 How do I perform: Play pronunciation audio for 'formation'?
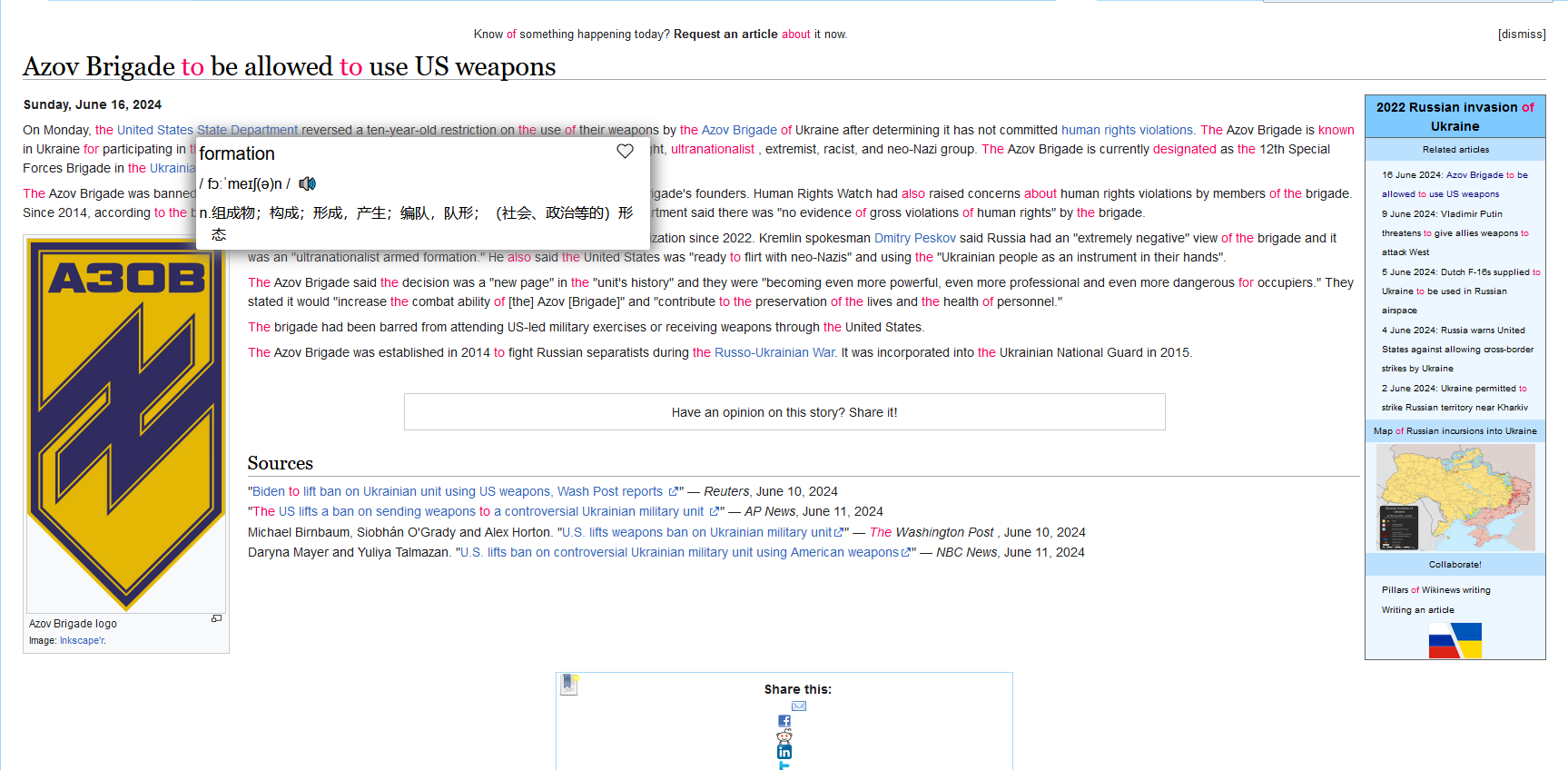(308, 184)
